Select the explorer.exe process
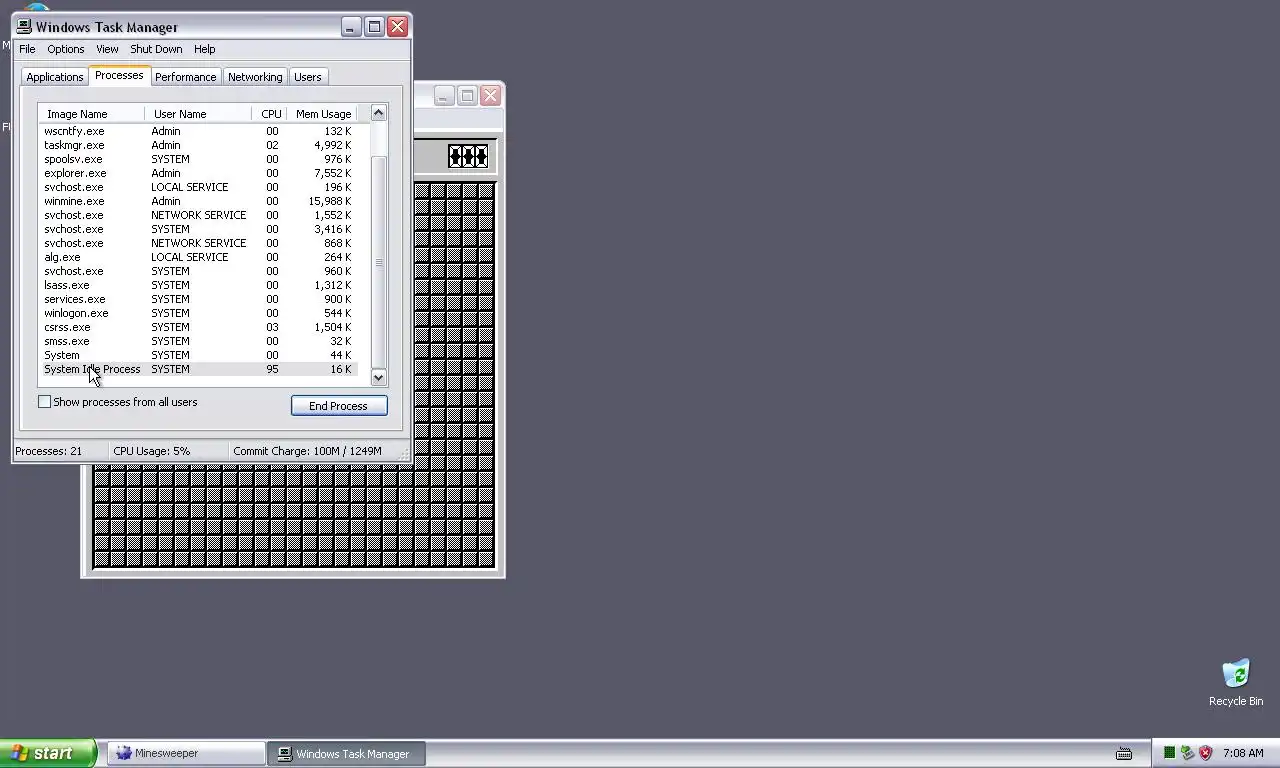The image size is (1280, 768). 198,173
